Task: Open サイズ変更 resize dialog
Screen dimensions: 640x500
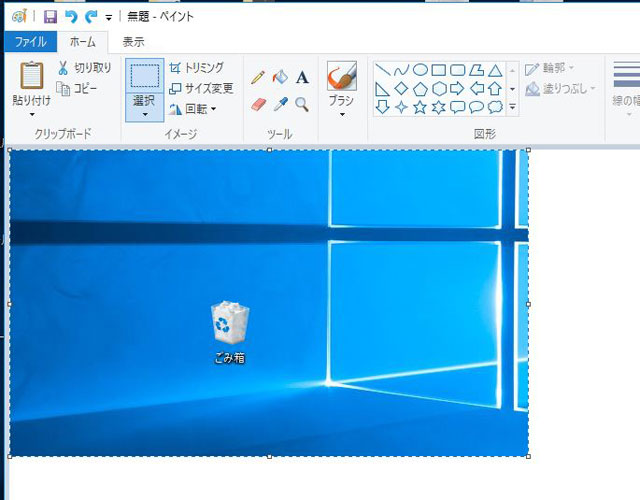Action: (201, 89)
